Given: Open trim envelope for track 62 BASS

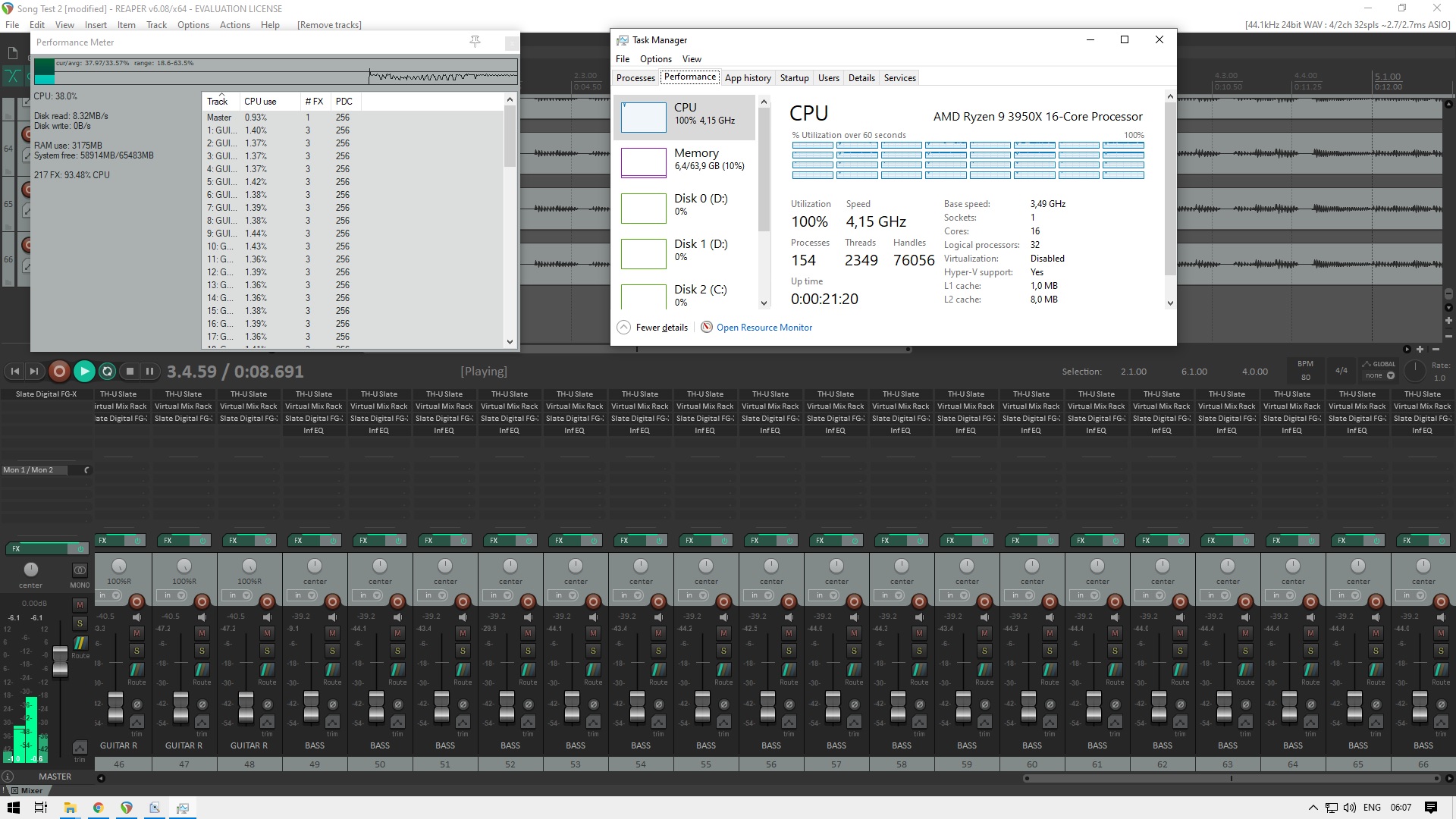Looking at the screenshot, I should coord(1180,722).
